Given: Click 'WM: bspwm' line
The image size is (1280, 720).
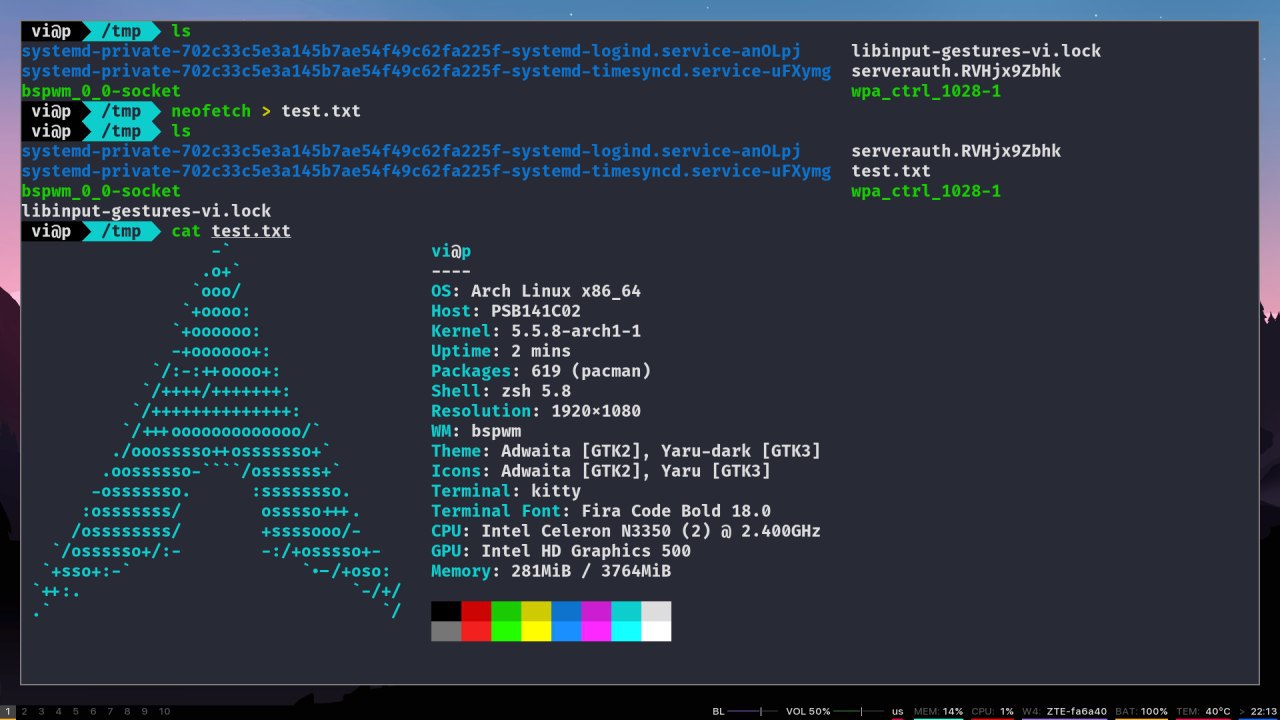Looking at the screenshot, I should coord(476,431).
